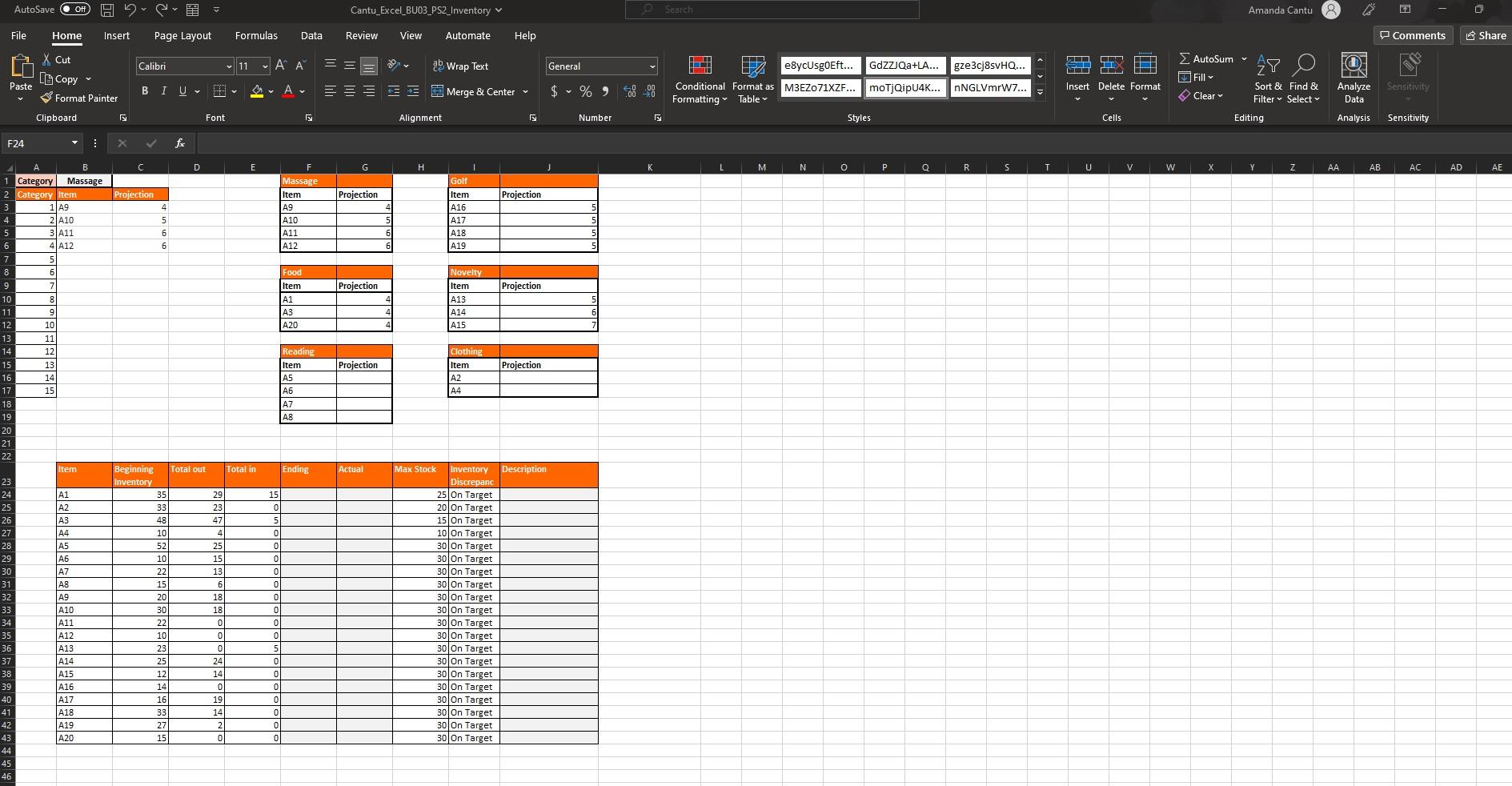Viewport: 1512px width, 786px height.
Task: Toggle AutoSave switch
Action: pos(75,10)
